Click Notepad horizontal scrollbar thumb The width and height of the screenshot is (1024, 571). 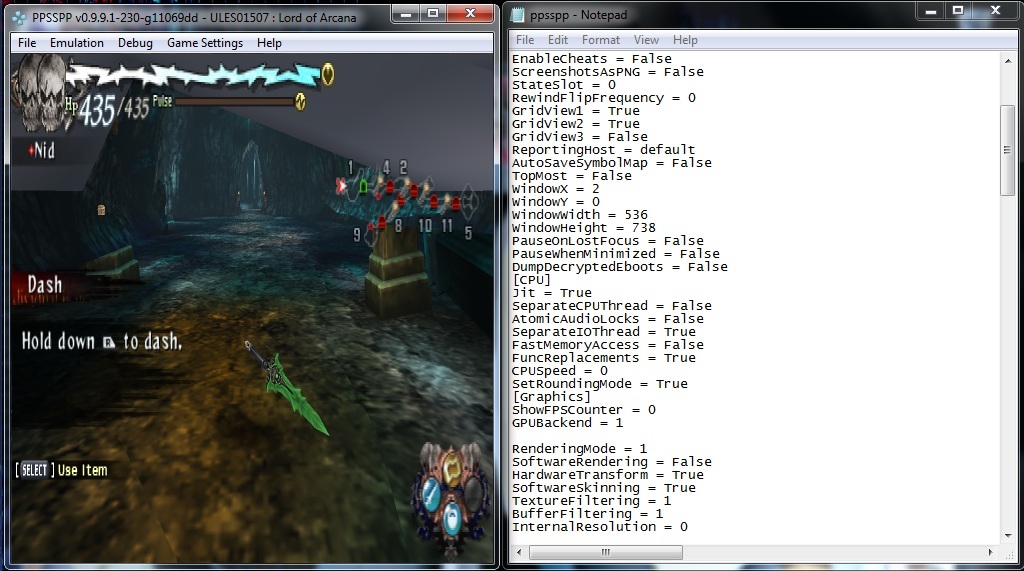[x=605, y=553]
